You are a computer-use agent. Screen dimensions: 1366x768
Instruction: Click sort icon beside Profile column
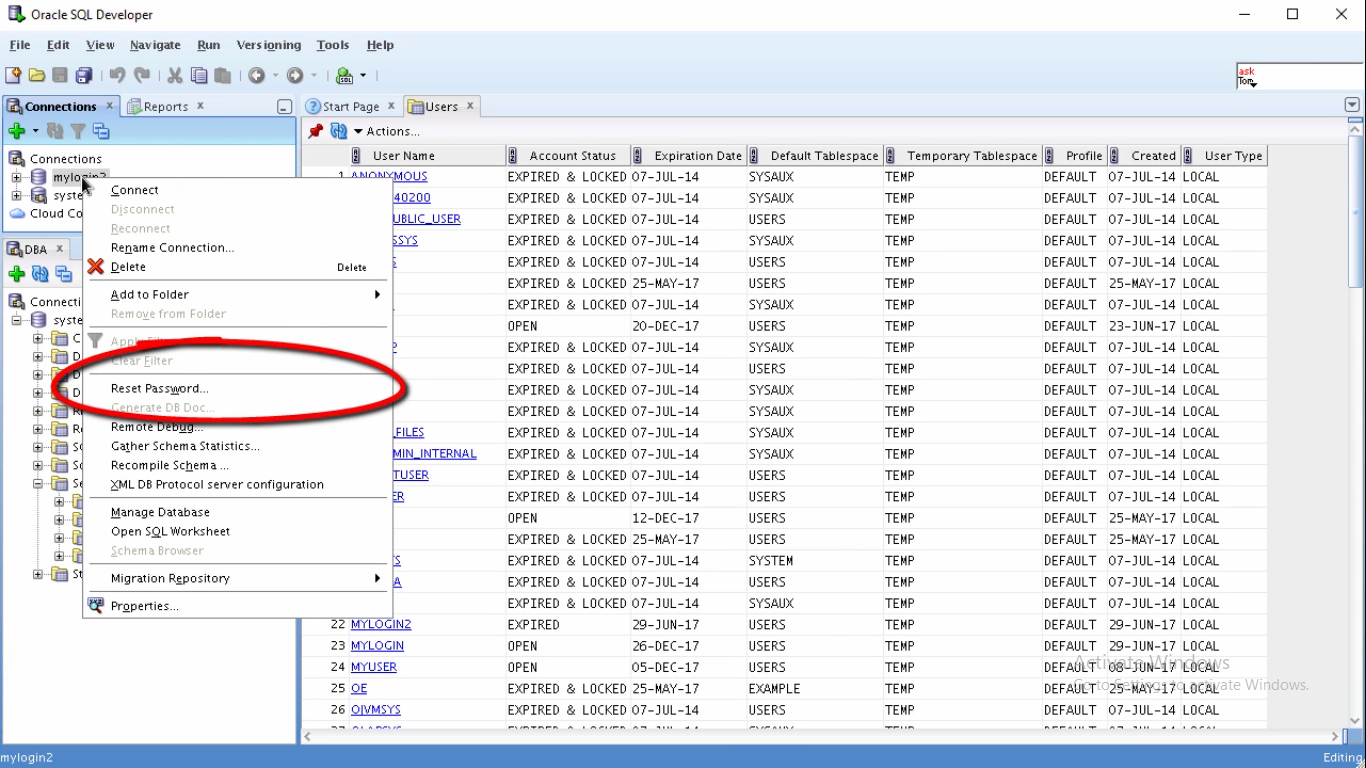click(1049, 156)
